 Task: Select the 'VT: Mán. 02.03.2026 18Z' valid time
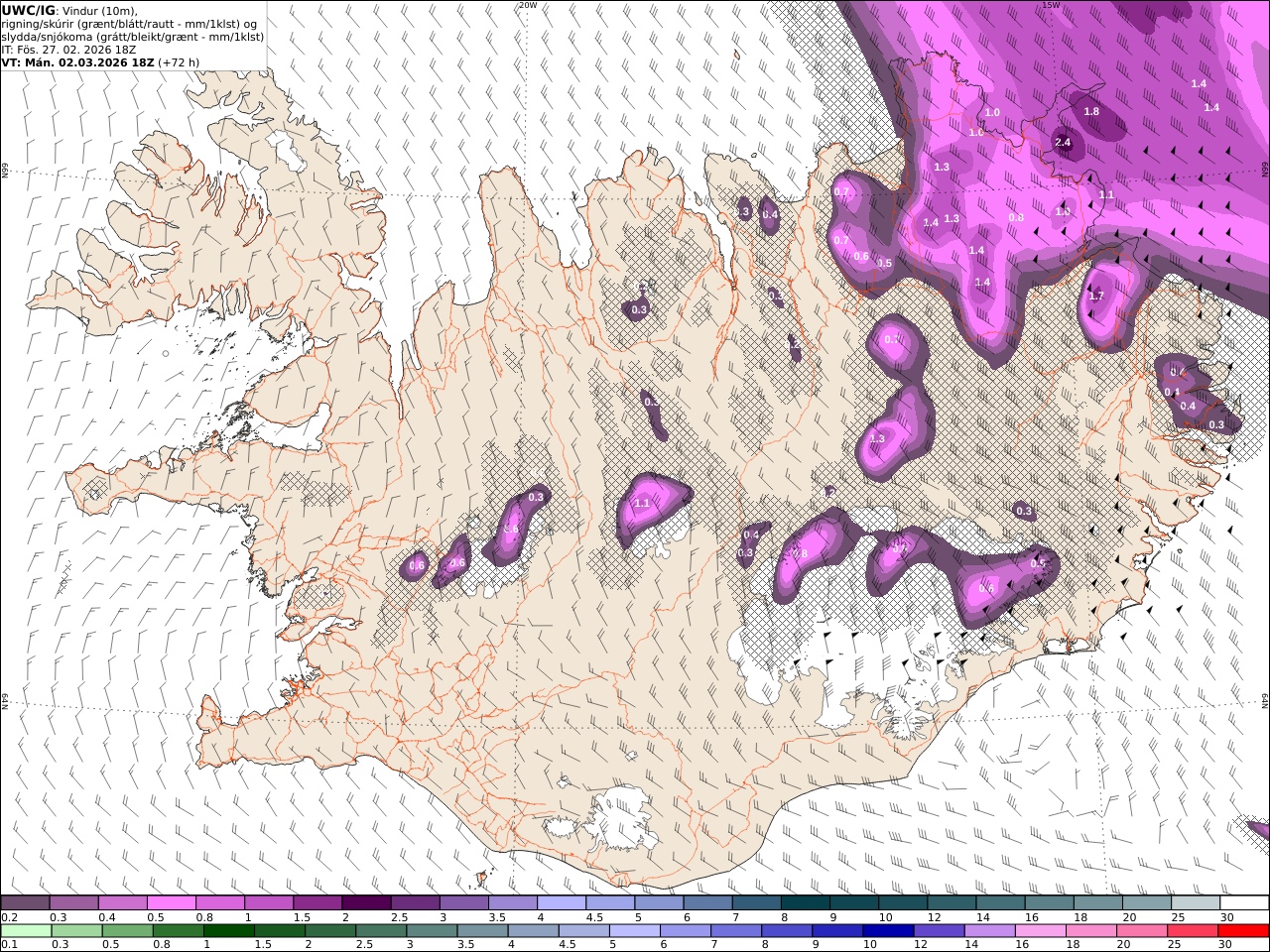coord(77,61)
